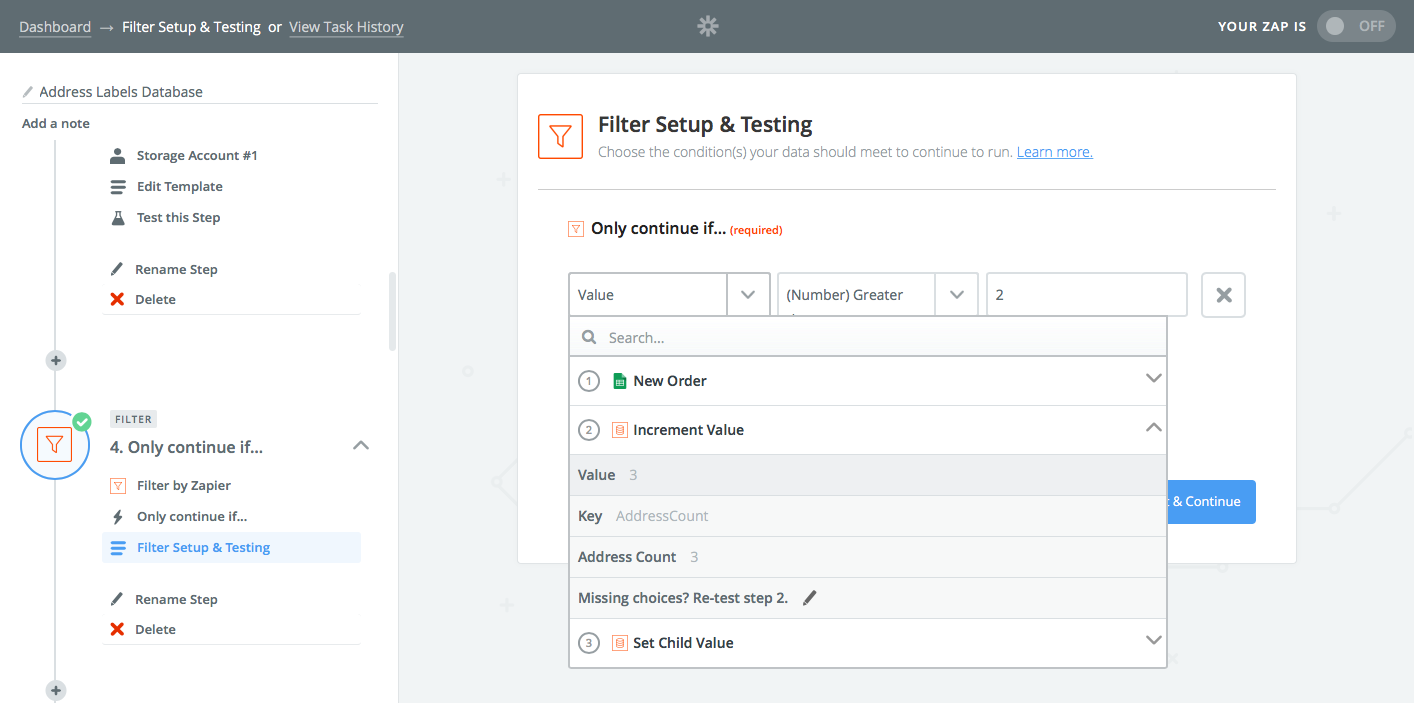Click the sidebar scrollbar

tap(392, 311)
